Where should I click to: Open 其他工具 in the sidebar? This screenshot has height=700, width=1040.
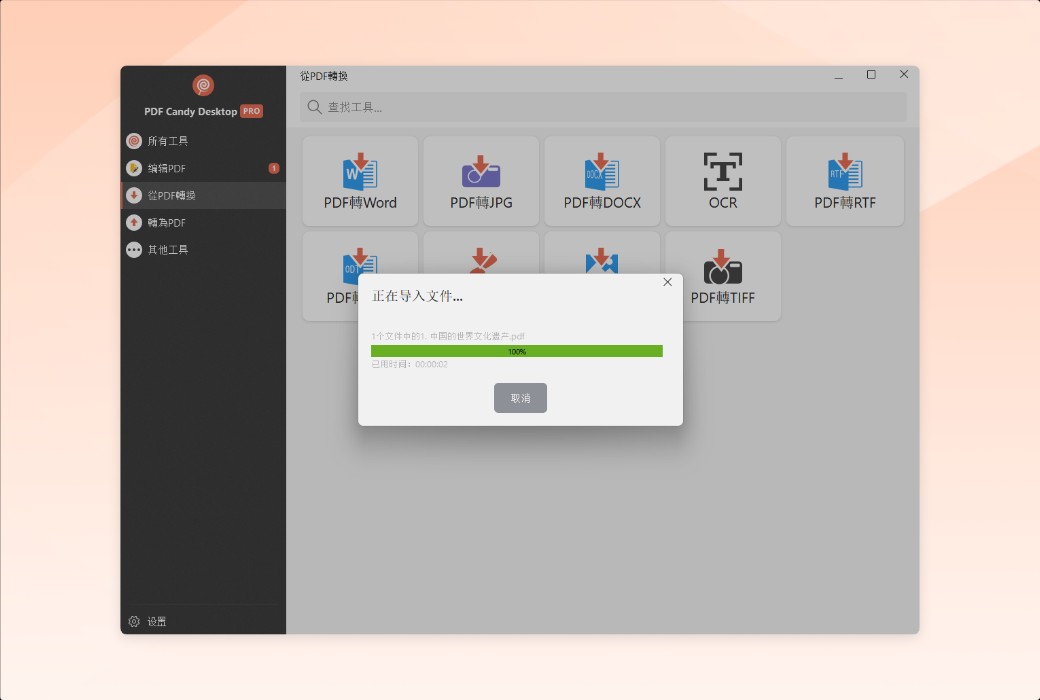(x=167, y=250)
